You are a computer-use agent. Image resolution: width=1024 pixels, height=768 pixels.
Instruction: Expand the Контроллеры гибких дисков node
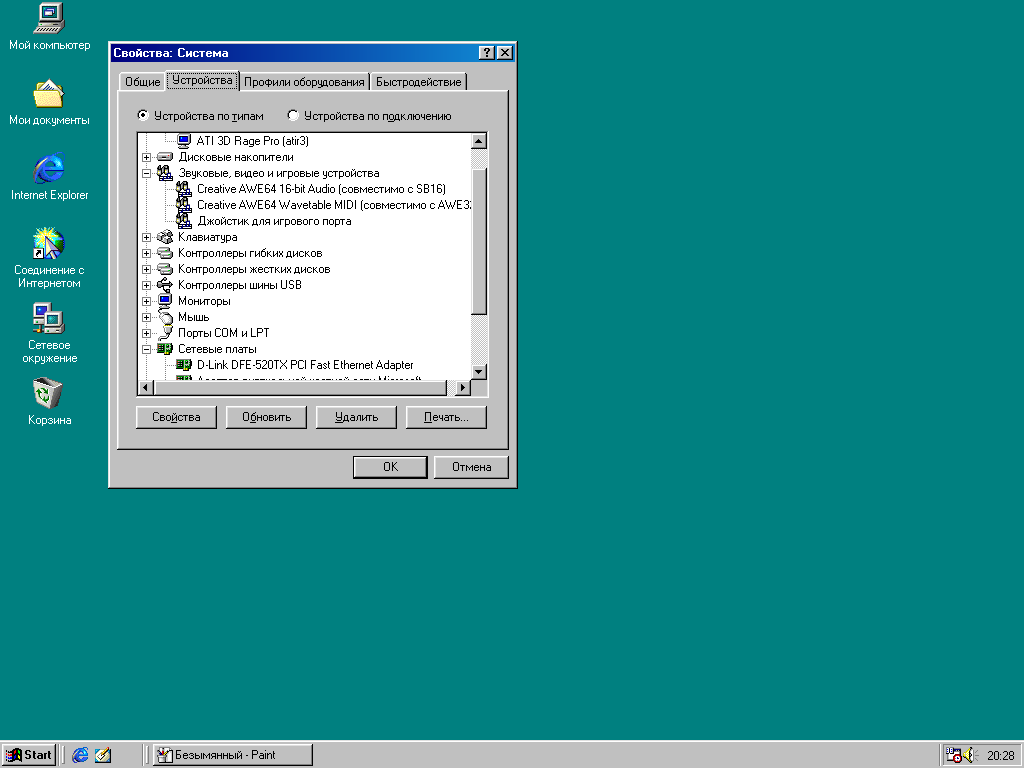pyautogui.click(x=146, y=253)
